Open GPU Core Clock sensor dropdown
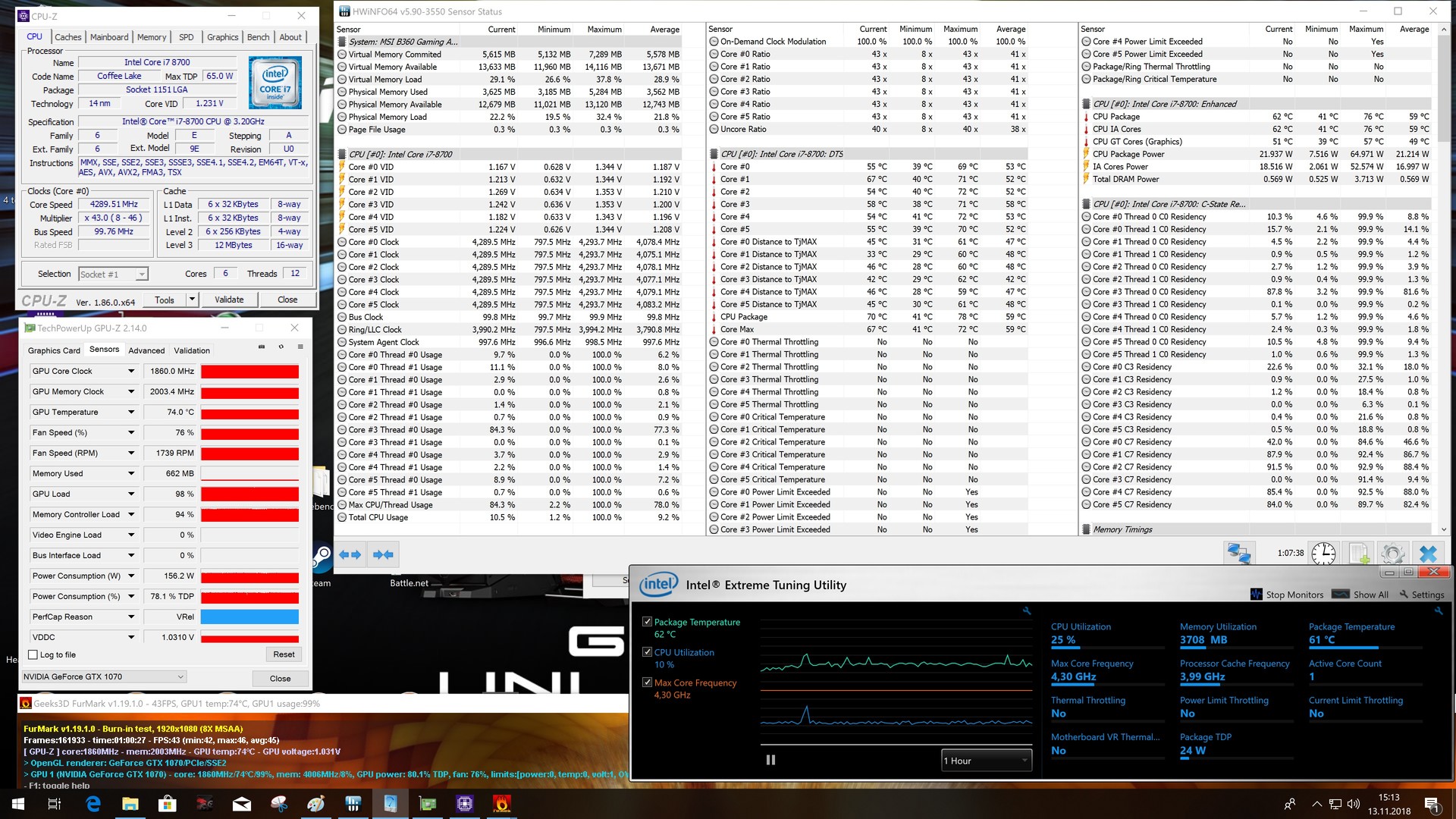The image size is (1456, 819). (130, 371)
